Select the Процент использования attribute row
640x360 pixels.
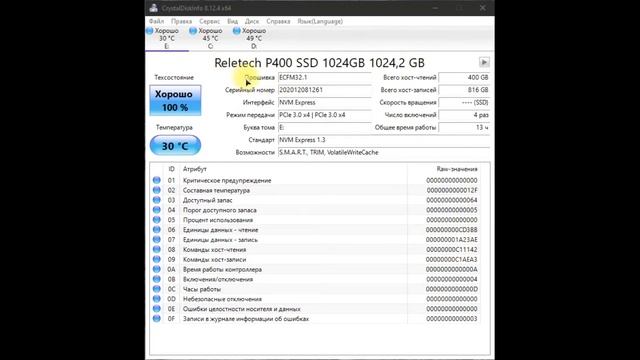pos(315,220)
